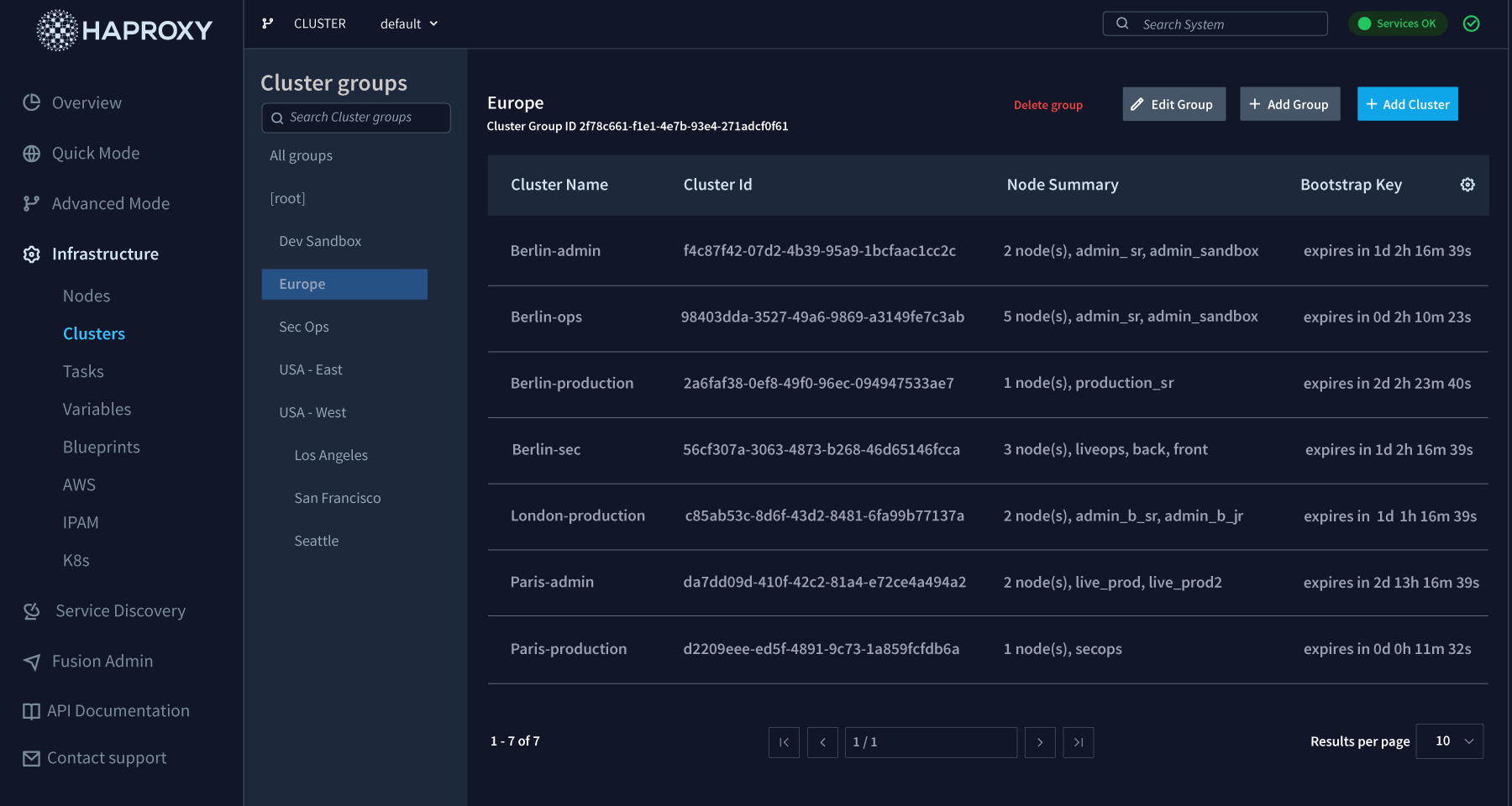The height and width of the screenshot is (806, 1512).
Task: Open the default cluster dropdown
Action: pyautogui.click(x=408, y=24)
